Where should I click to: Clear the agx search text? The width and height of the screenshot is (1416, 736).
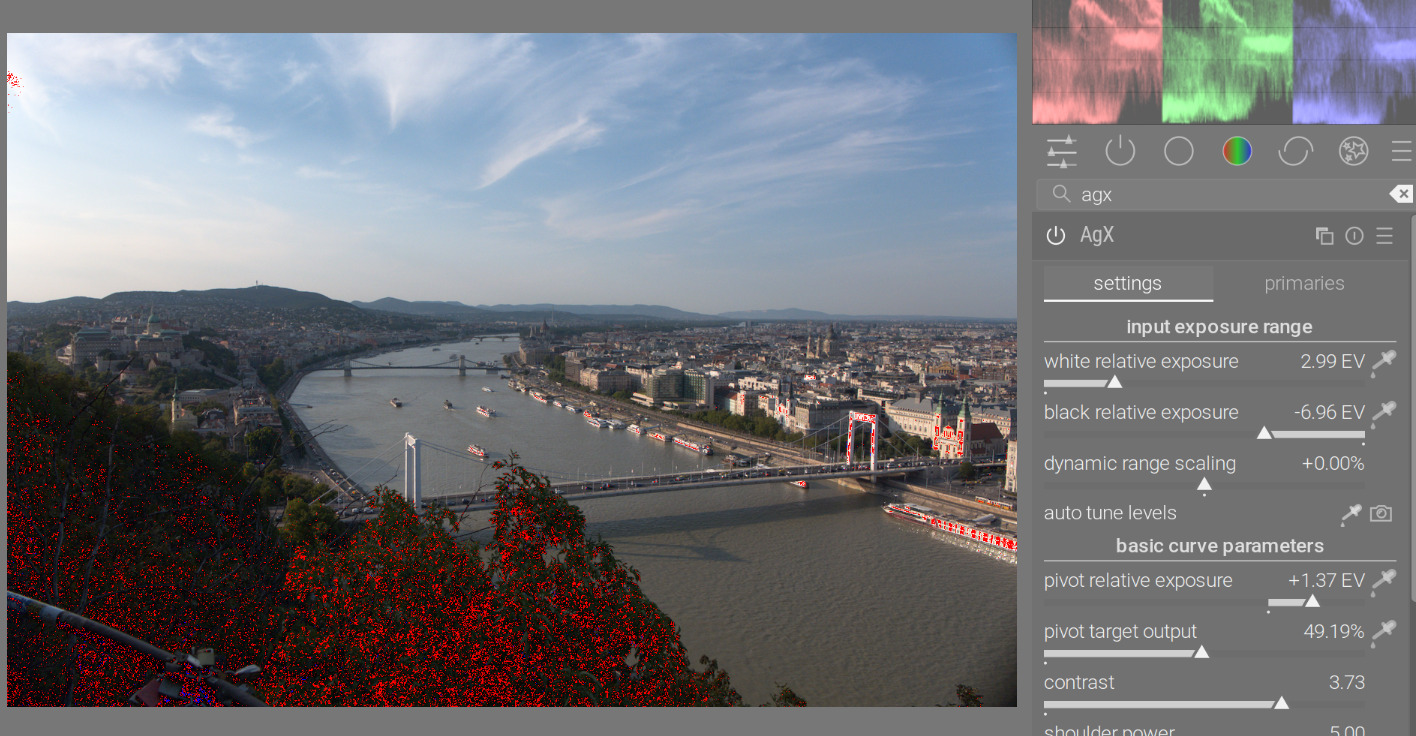coord(1401,194)
